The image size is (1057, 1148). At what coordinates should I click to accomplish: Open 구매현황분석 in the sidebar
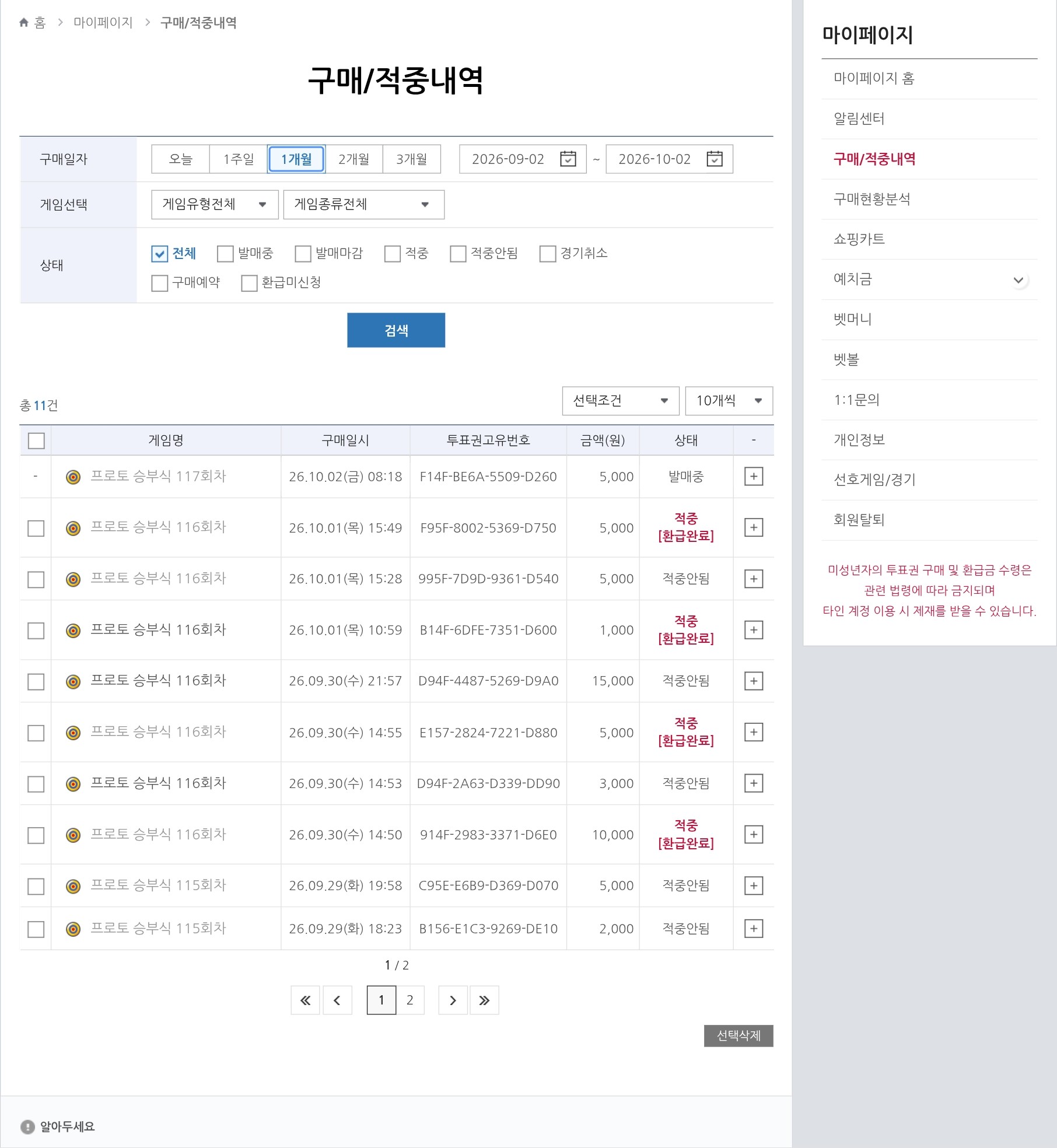coord(872,199)
